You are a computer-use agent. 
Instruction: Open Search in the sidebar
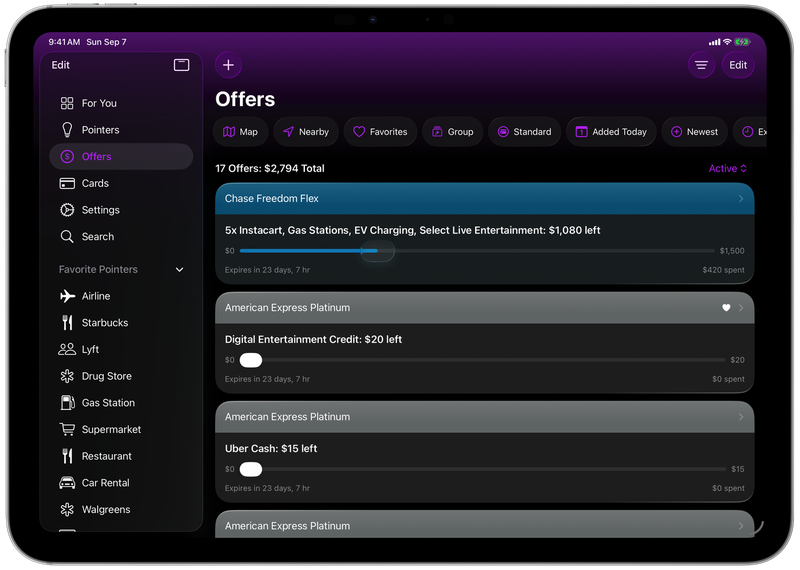click(x=121, y=236)
